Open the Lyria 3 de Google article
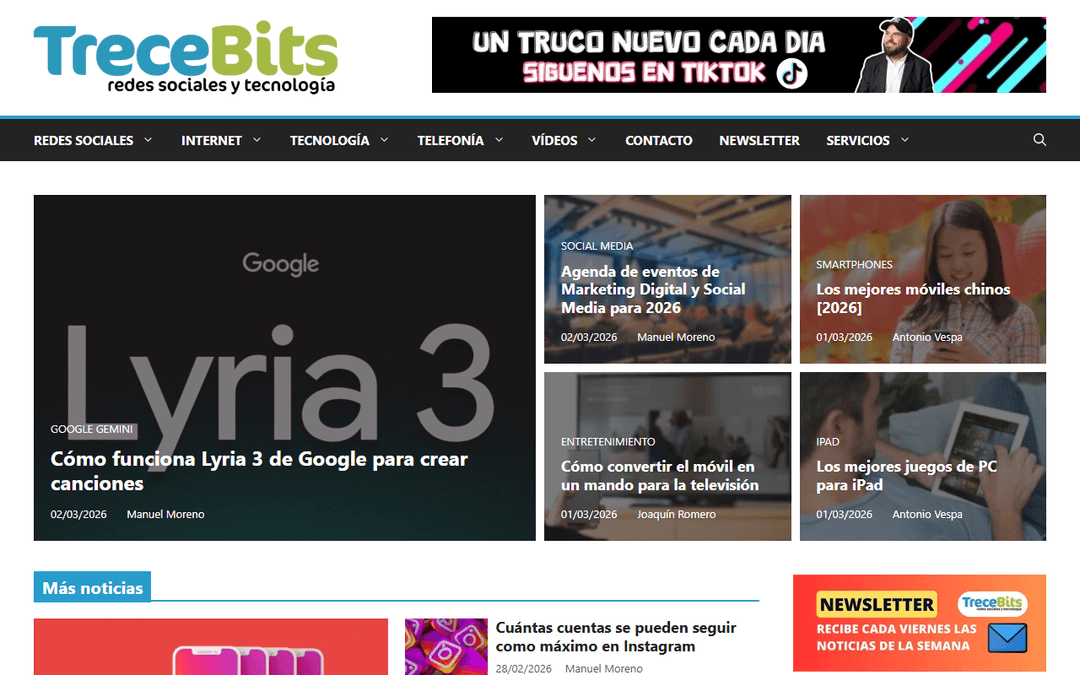The height and width of the screenshot is (675, 1080). click(259, 471)
